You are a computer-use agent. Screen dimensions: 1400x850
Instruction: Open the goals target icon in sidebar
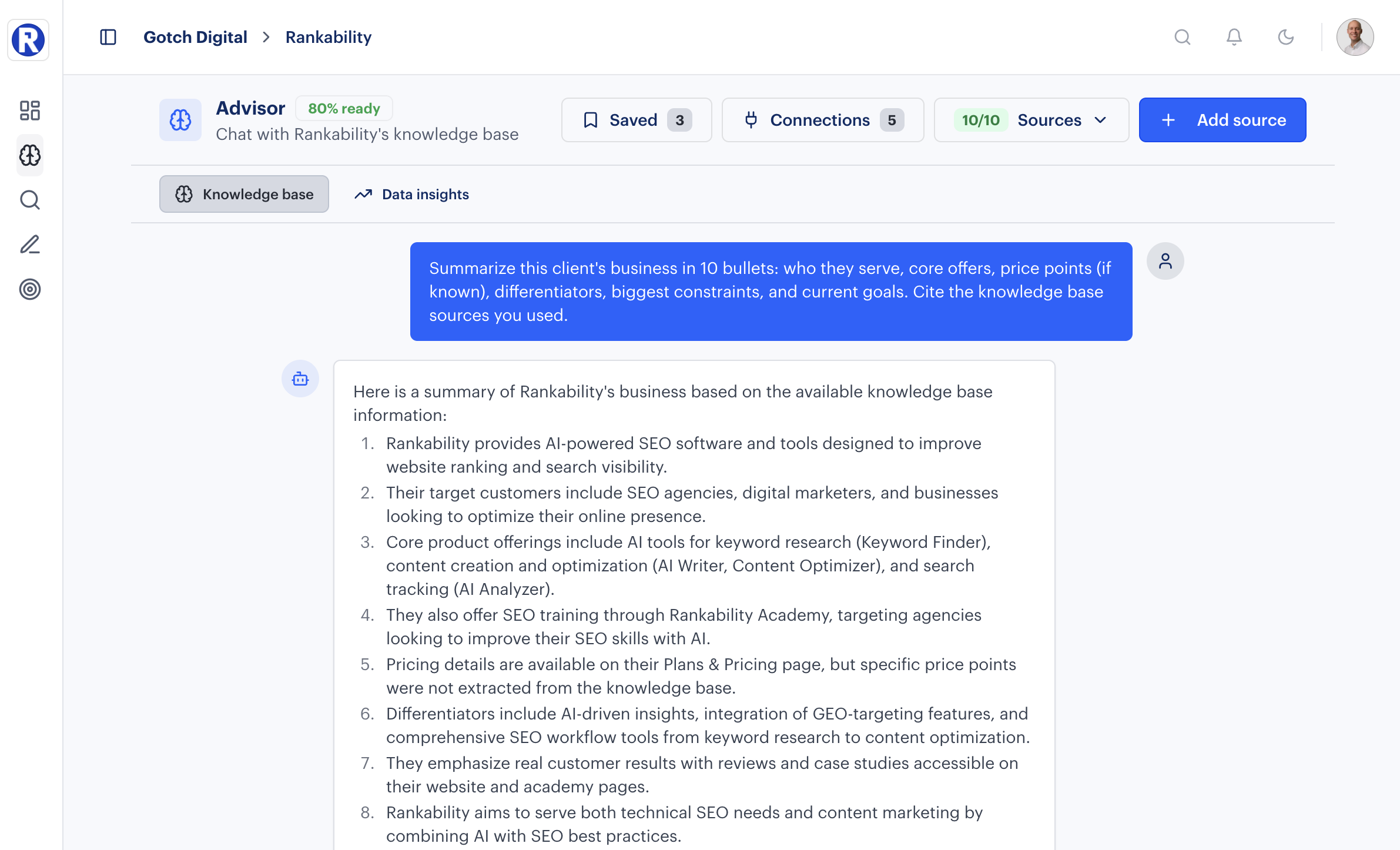tap(29, 289)
